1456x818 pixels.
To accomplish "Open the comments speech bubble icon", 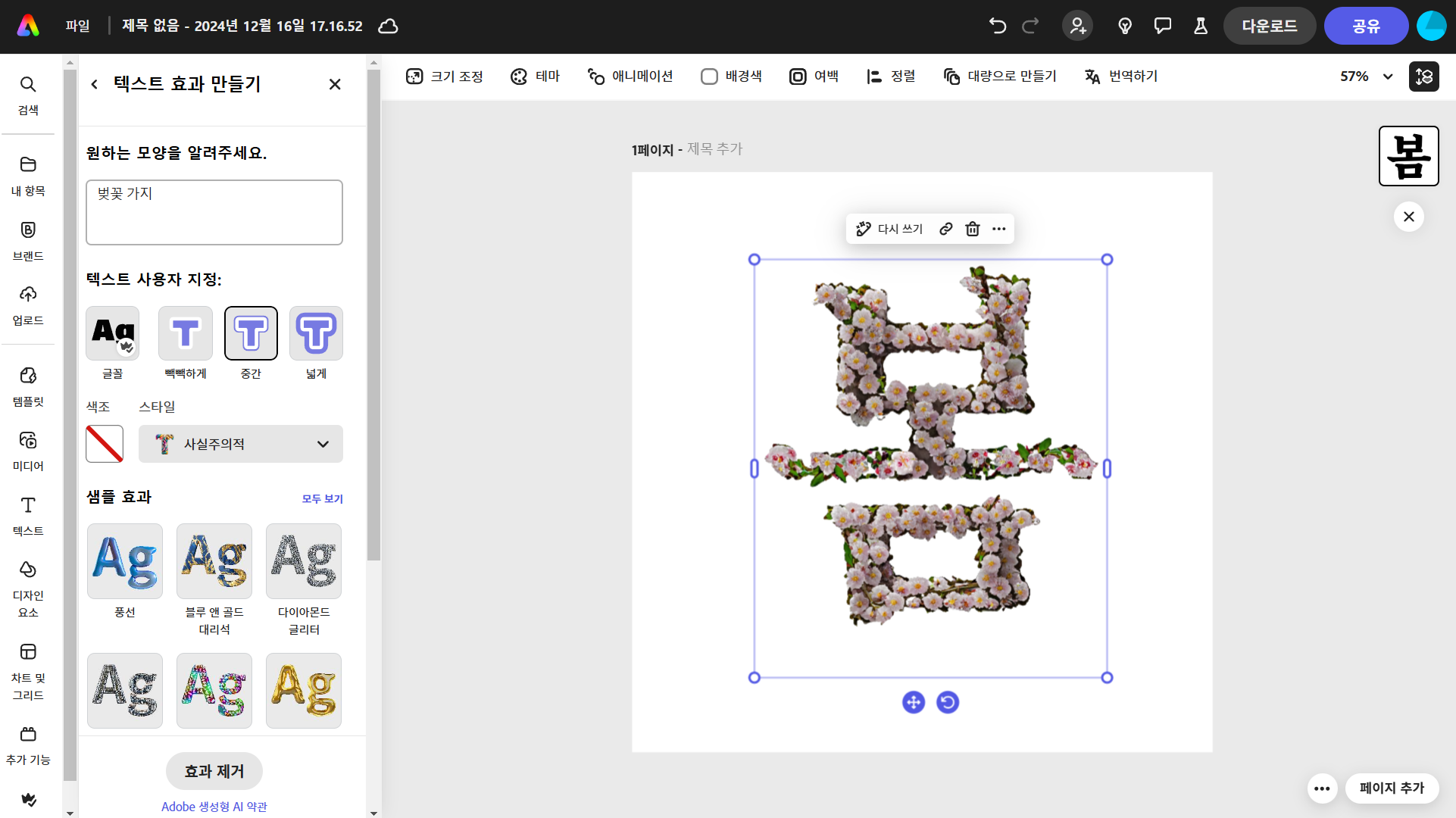I will tap(1162, 26).
